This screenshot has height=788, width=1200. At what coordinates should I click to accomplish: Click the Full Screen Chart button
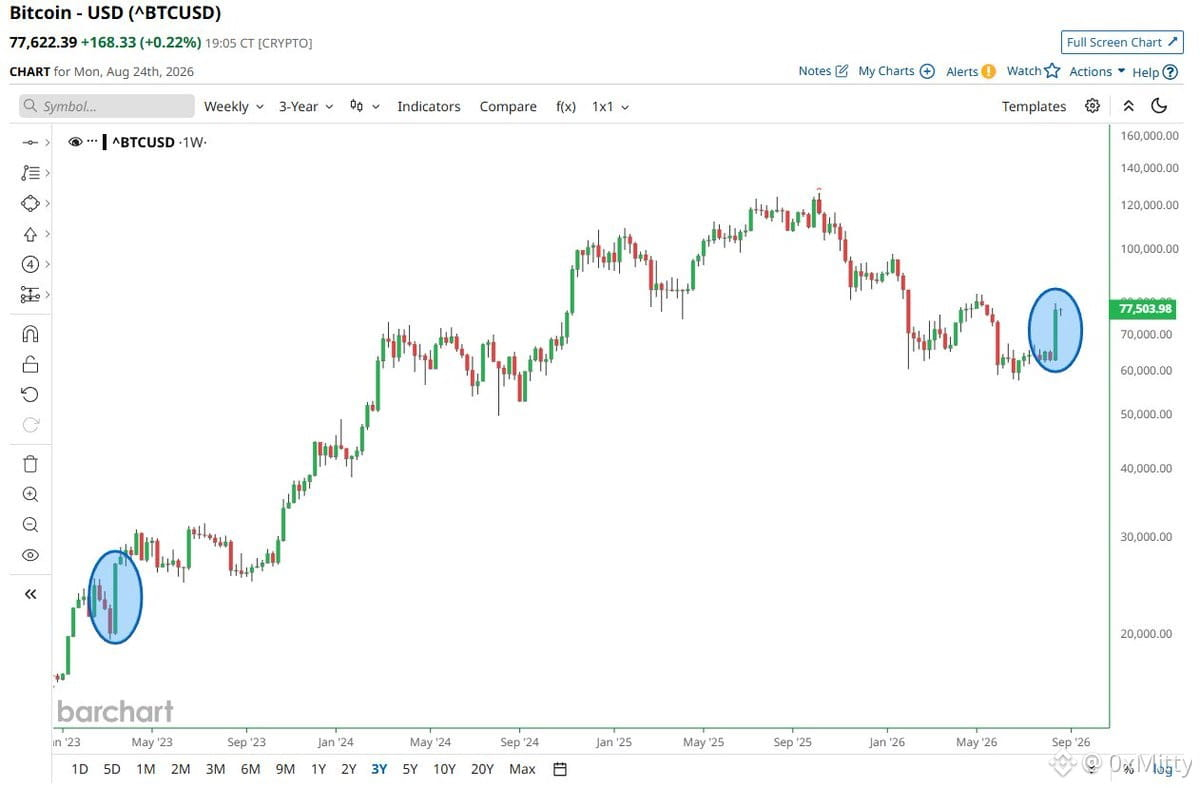pos(1121,42)
